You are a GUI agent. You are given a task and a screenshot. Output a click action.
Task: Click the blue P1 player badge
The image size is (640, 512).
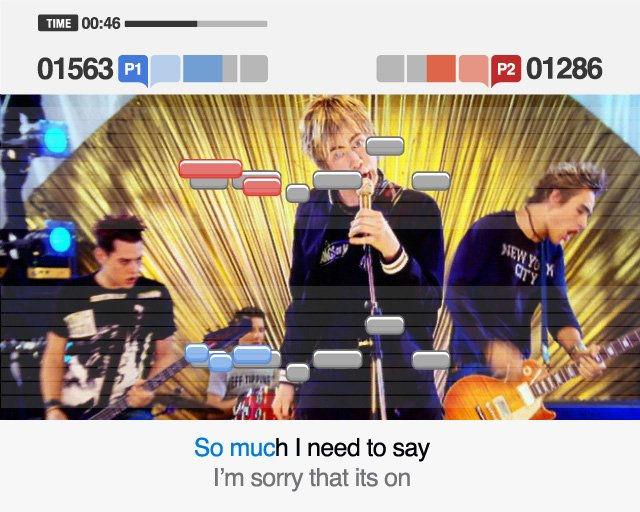coord(133,69)
